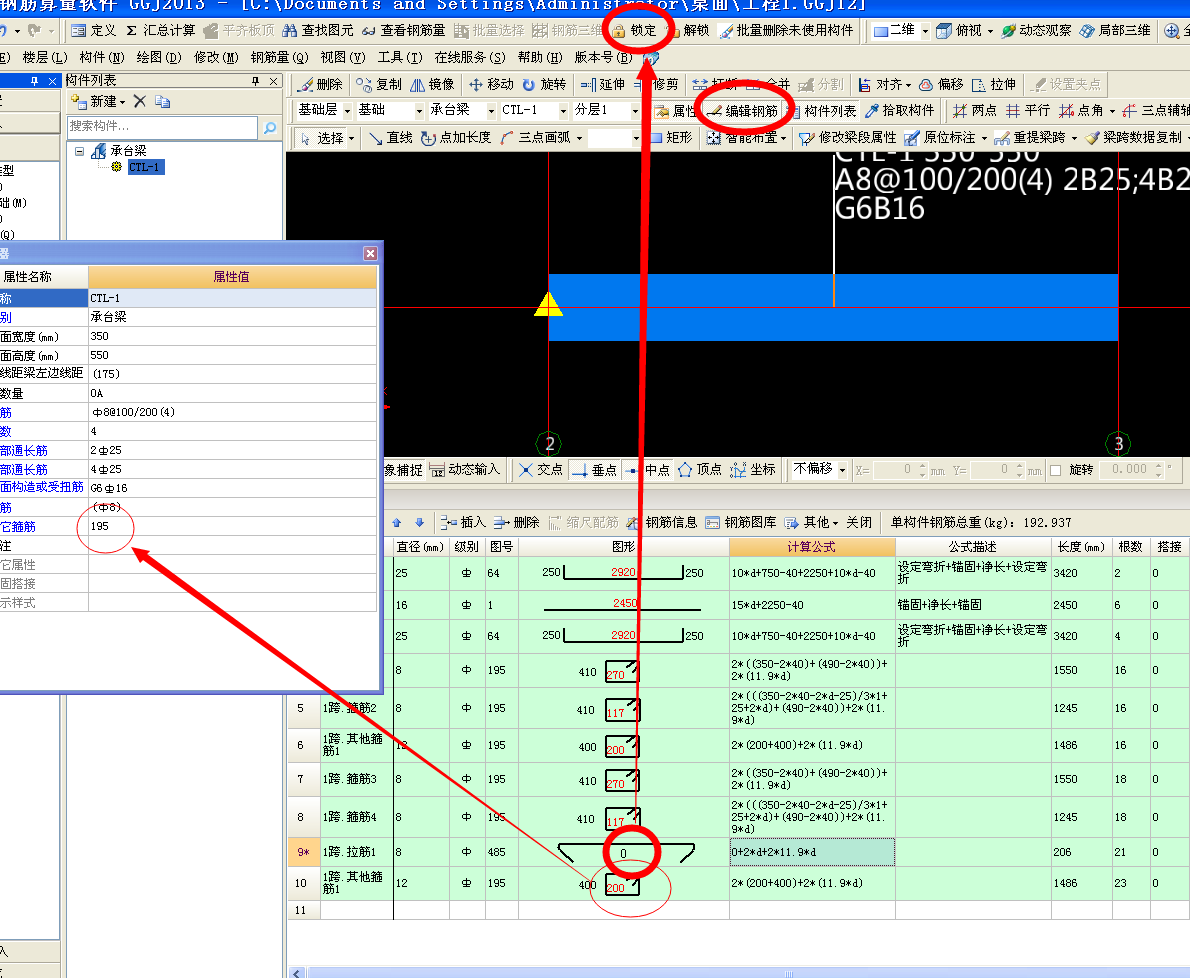
Task: Click 关闭 in rebar table toolbar
Action: (859, 523)
